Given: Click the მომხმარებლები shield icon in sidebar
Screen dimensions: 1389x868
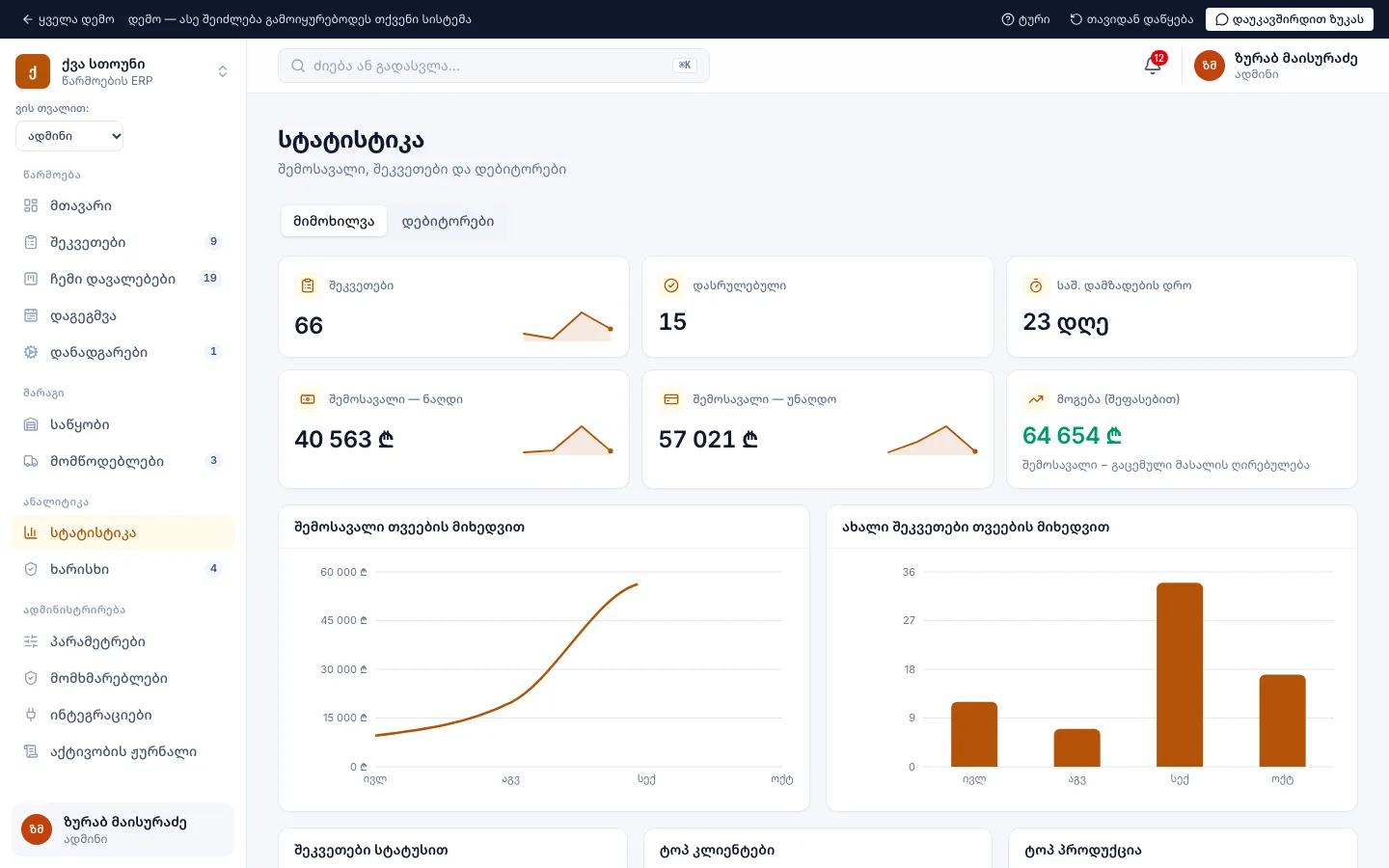Looking at the screenshot, I should (x=31, y=678).
